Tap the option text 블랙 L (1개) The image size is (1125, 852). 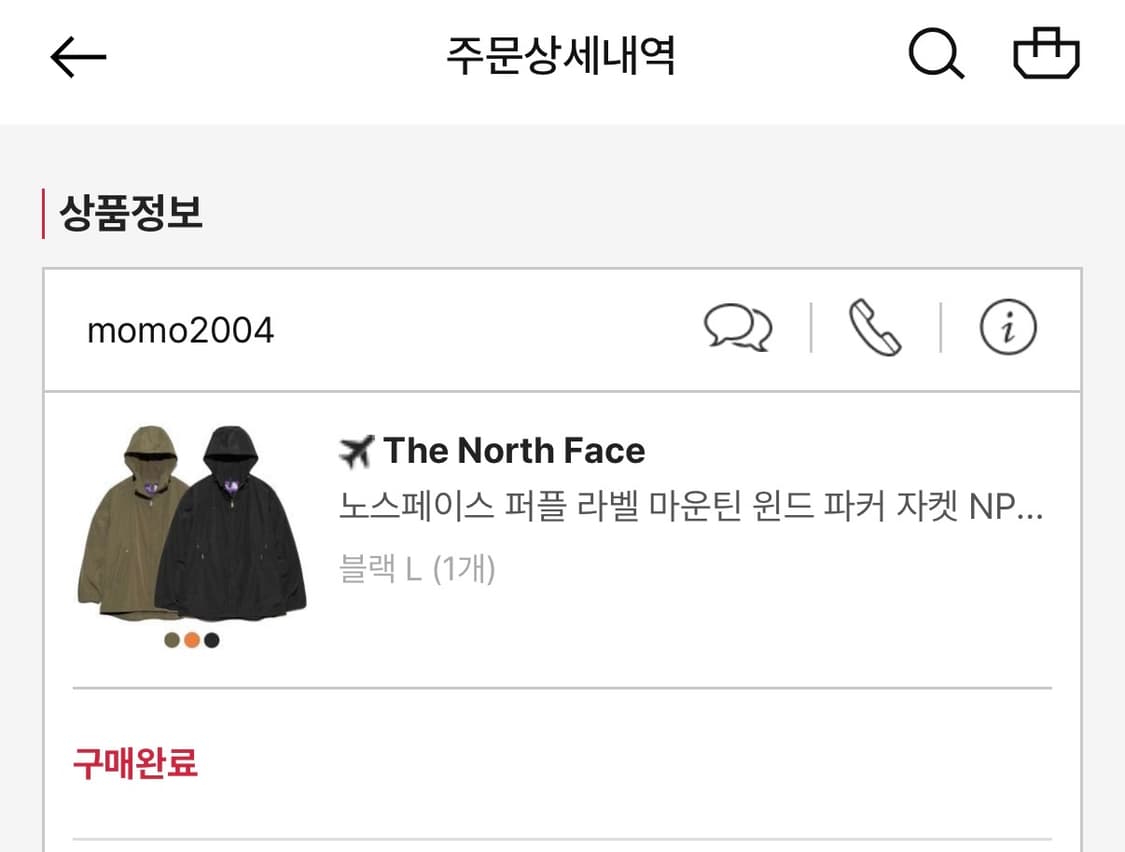[418, 570]
